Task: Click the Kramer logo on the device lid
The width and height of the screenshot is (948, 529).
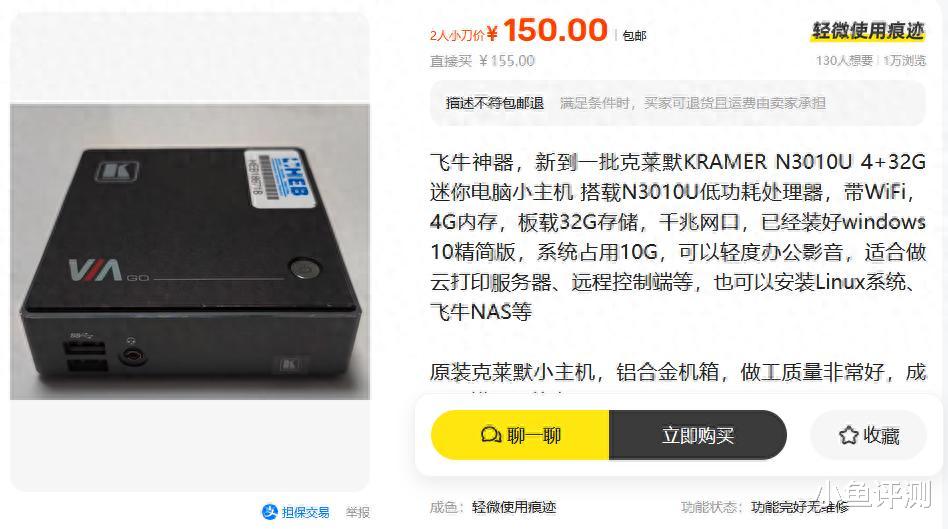Action: tap(117, 172)
